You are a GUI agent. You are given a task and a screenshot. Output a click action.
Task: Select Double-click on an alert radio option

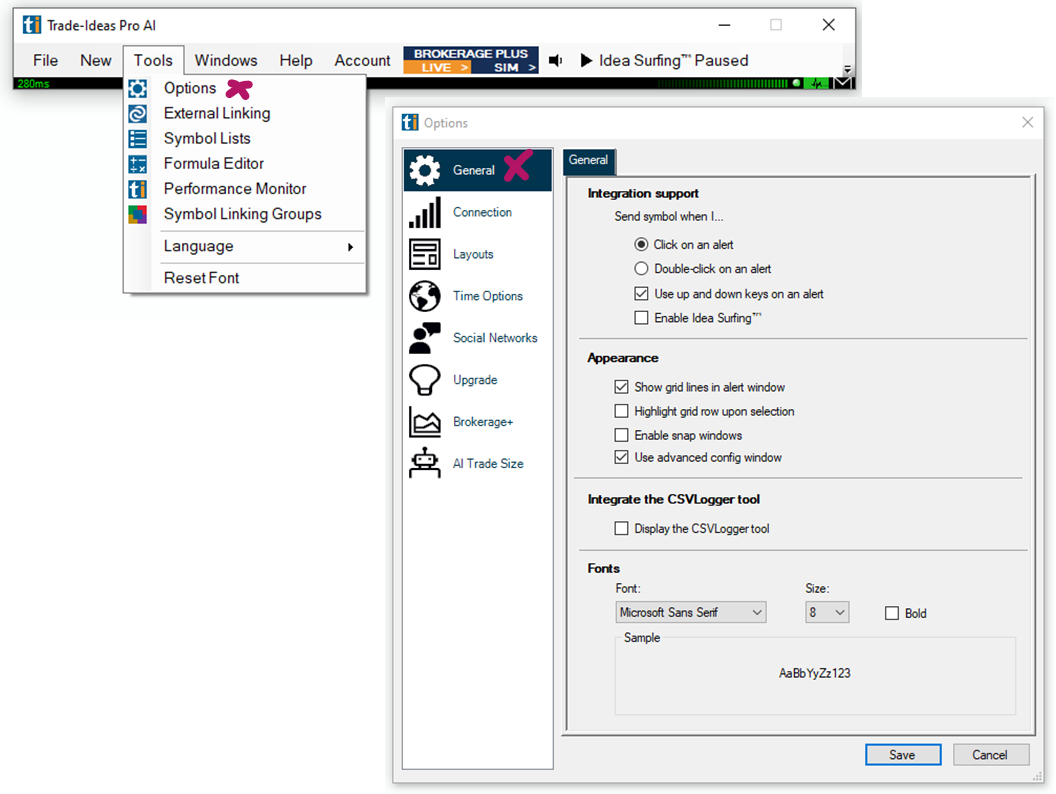click(641, 269)
